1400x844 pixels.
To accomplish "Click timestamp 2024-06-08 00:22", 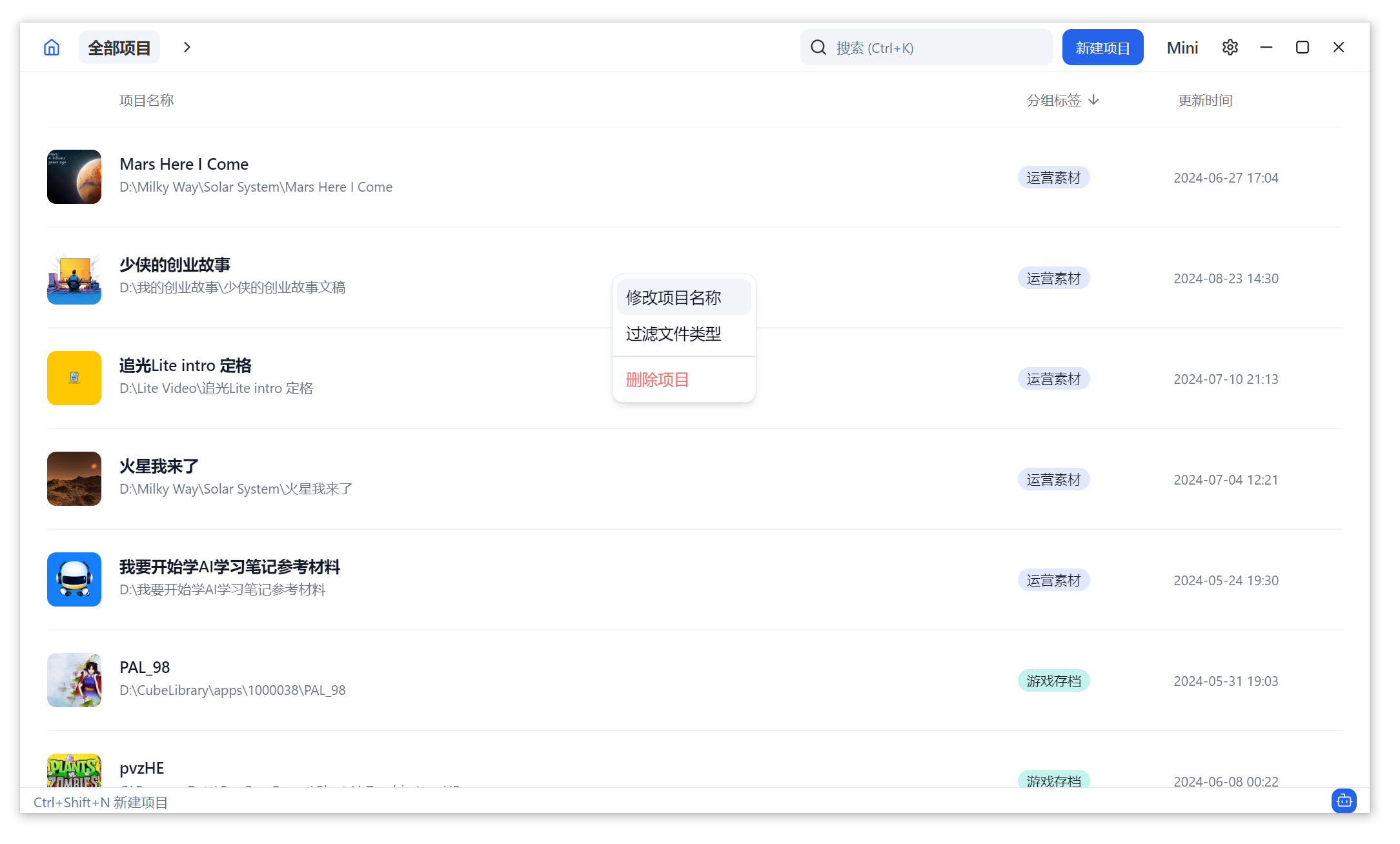I will click(x=1226, y=781).
